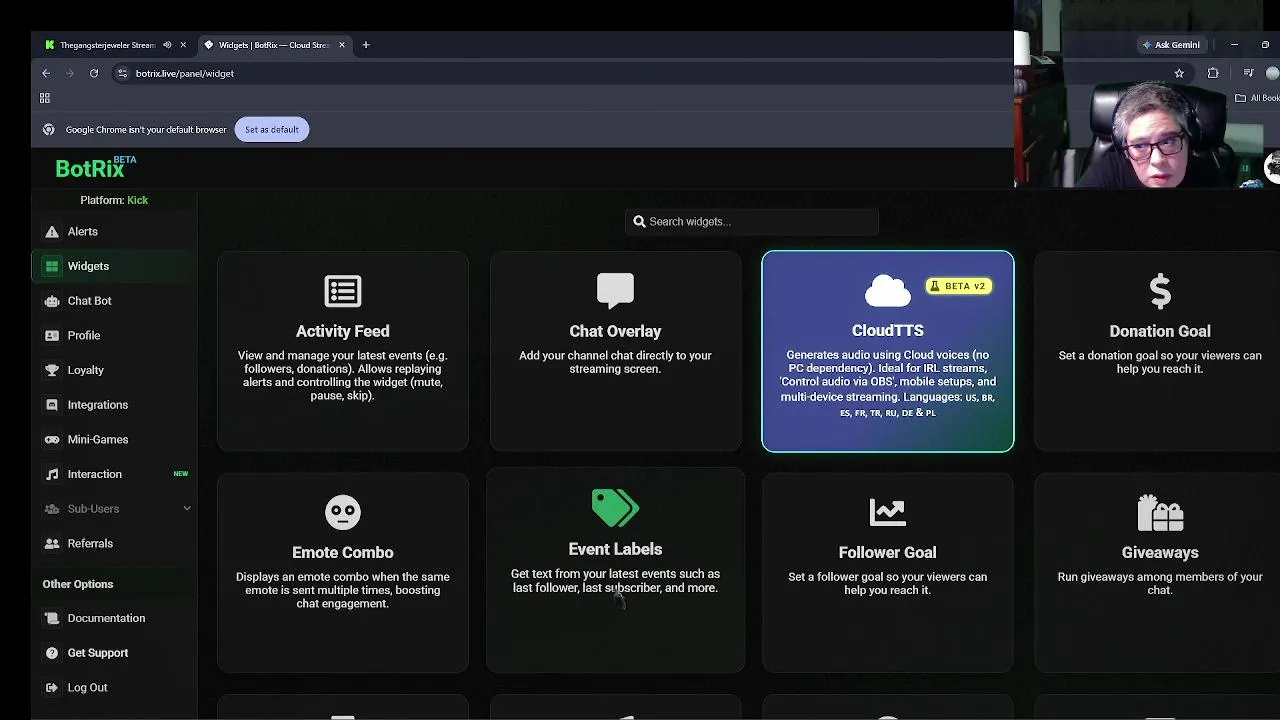Viewport: 1280px width, 720px height.
Task: Open Loyalty section
Action: coord(114,370)
